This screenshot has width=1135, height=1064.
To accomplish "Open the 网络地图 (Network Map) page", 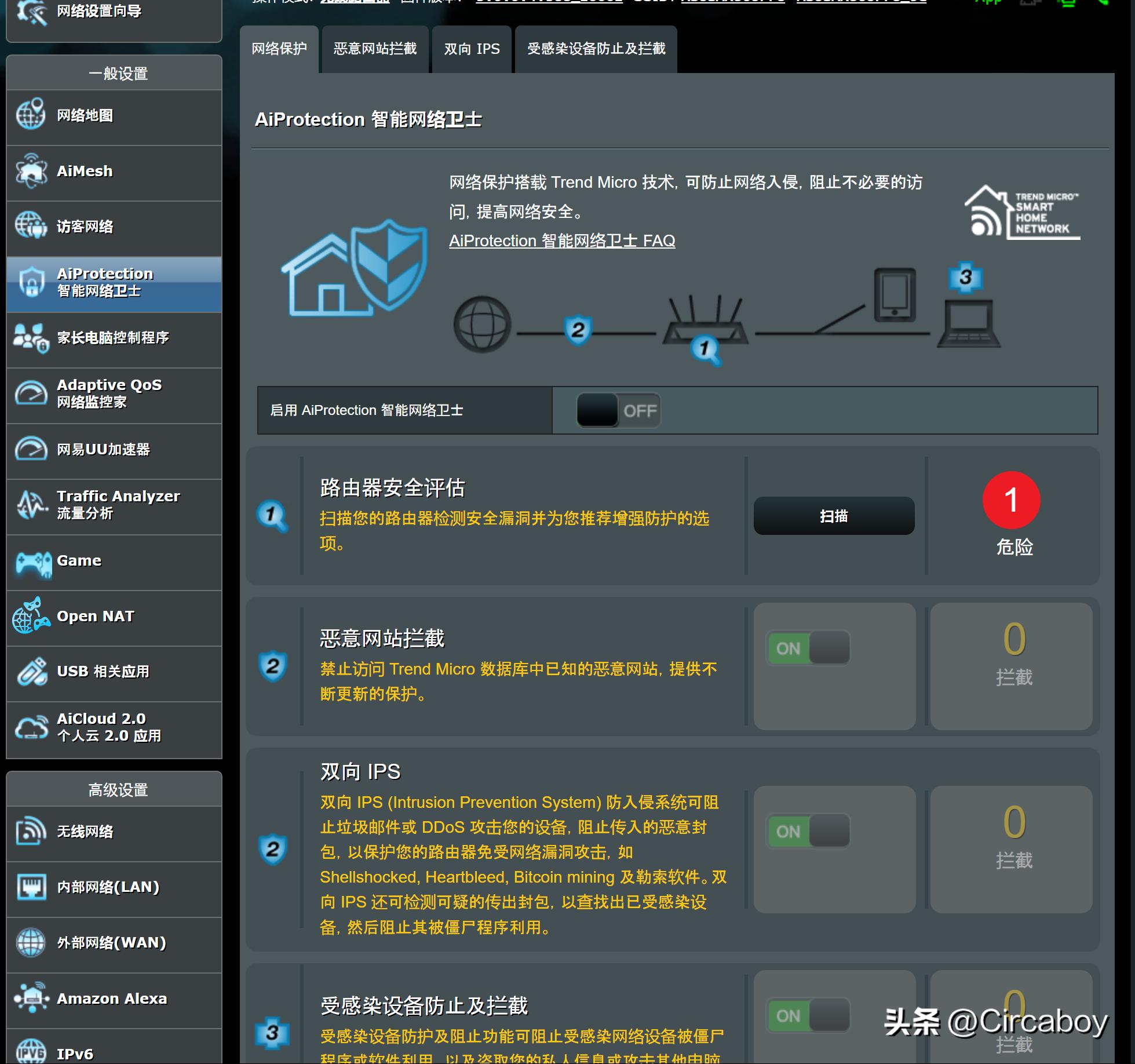I will (x=85, y=116).
